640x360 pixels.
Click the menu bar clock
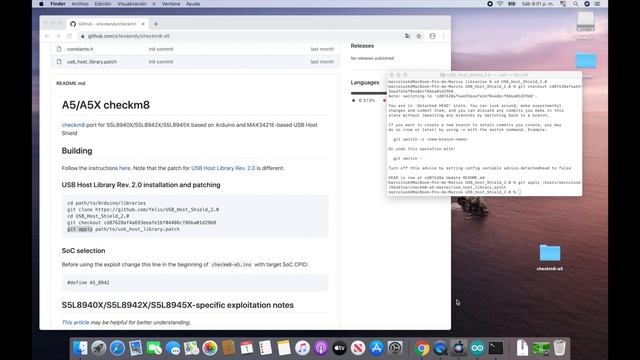click(x=538, y=4)
